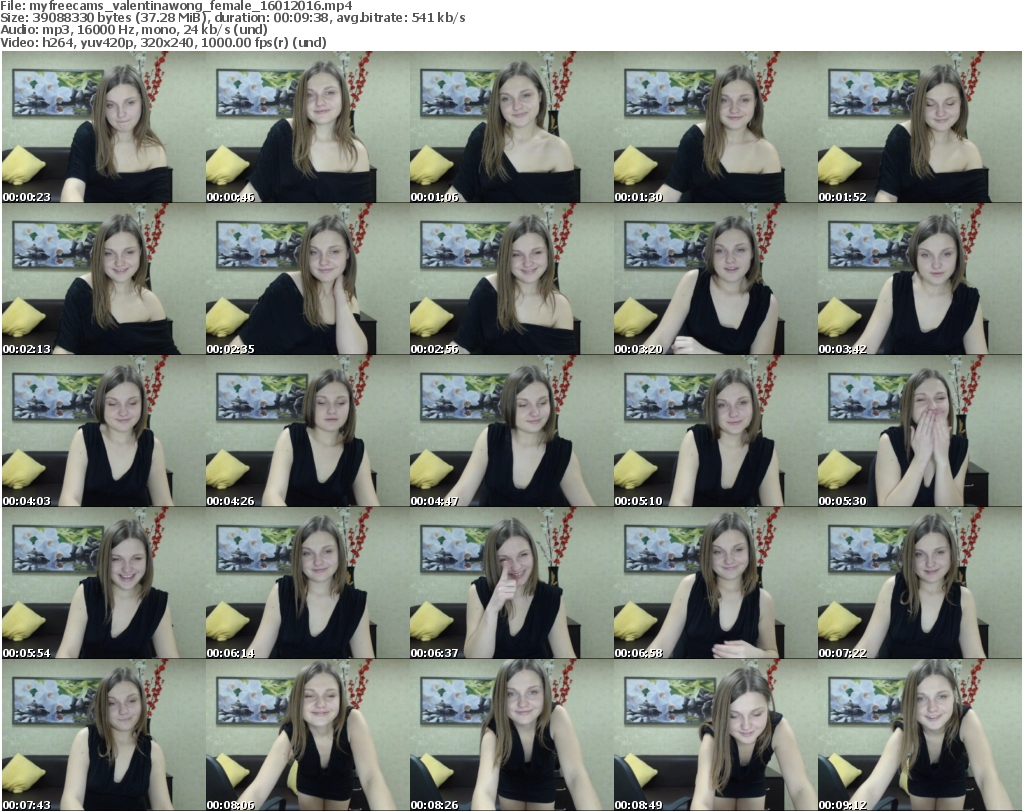Click the frame timestamped 00:05:54
Screen dimensions: 1024x811
coord(104,583)
